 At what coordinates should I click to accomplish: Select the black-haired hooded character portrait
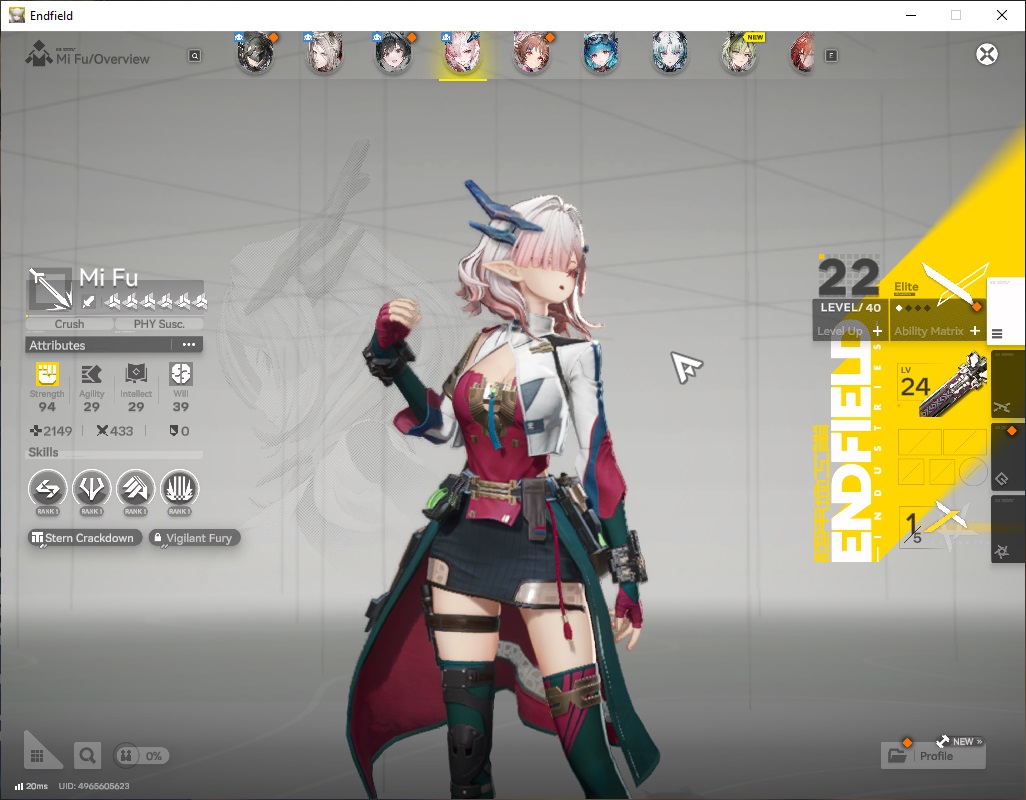[x=393, y=52]
